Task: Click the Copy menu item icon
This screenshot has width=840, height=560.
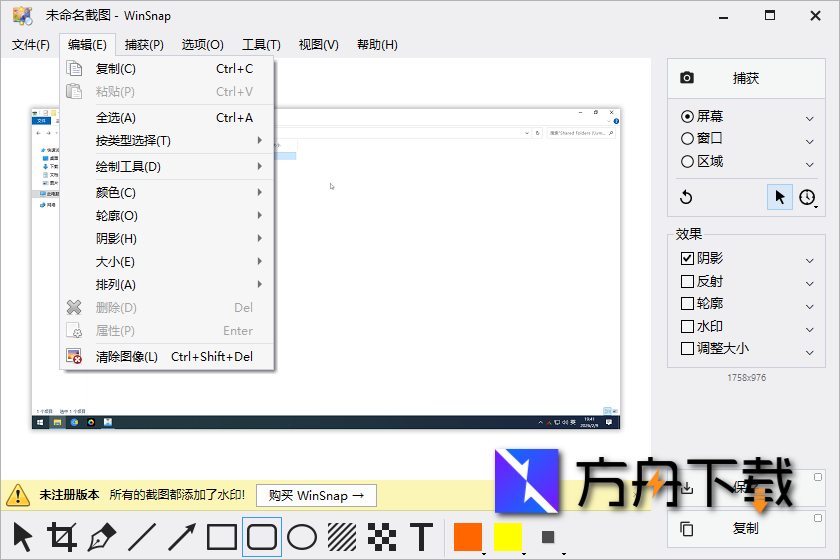Action: click(x=74, y=69)
